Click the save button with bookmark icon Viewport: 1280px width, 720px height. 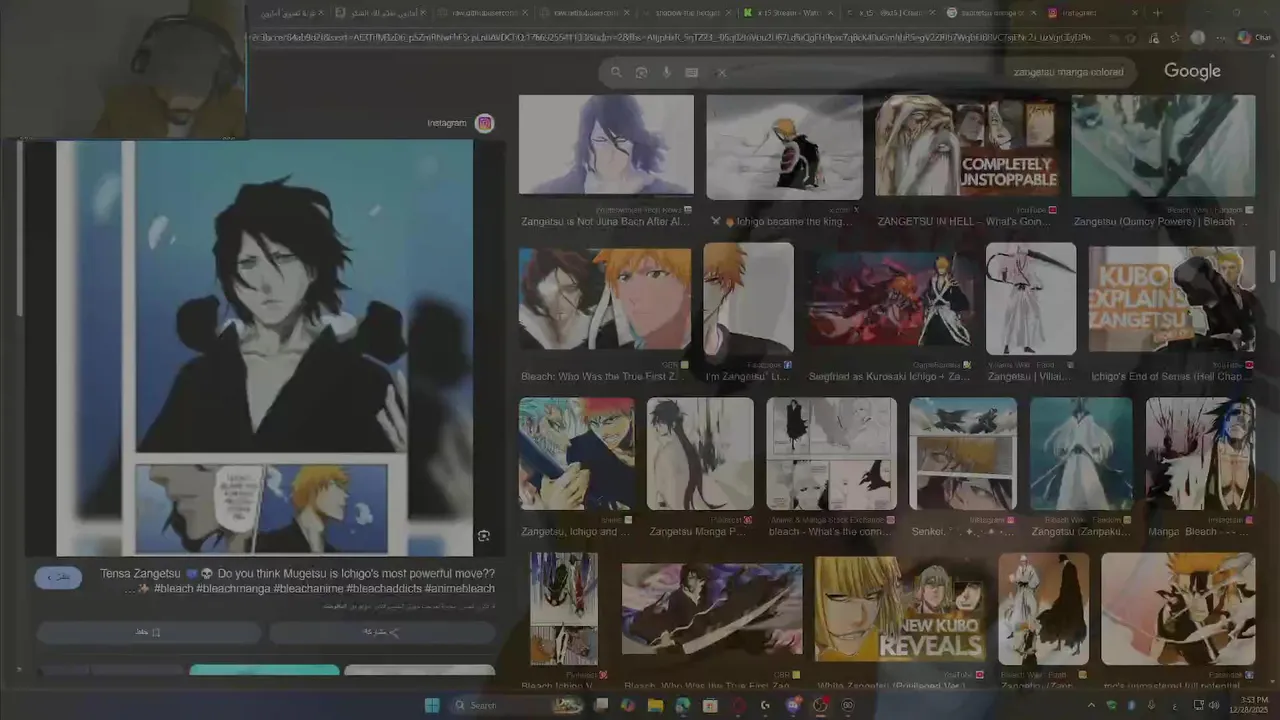pos(149,632)
